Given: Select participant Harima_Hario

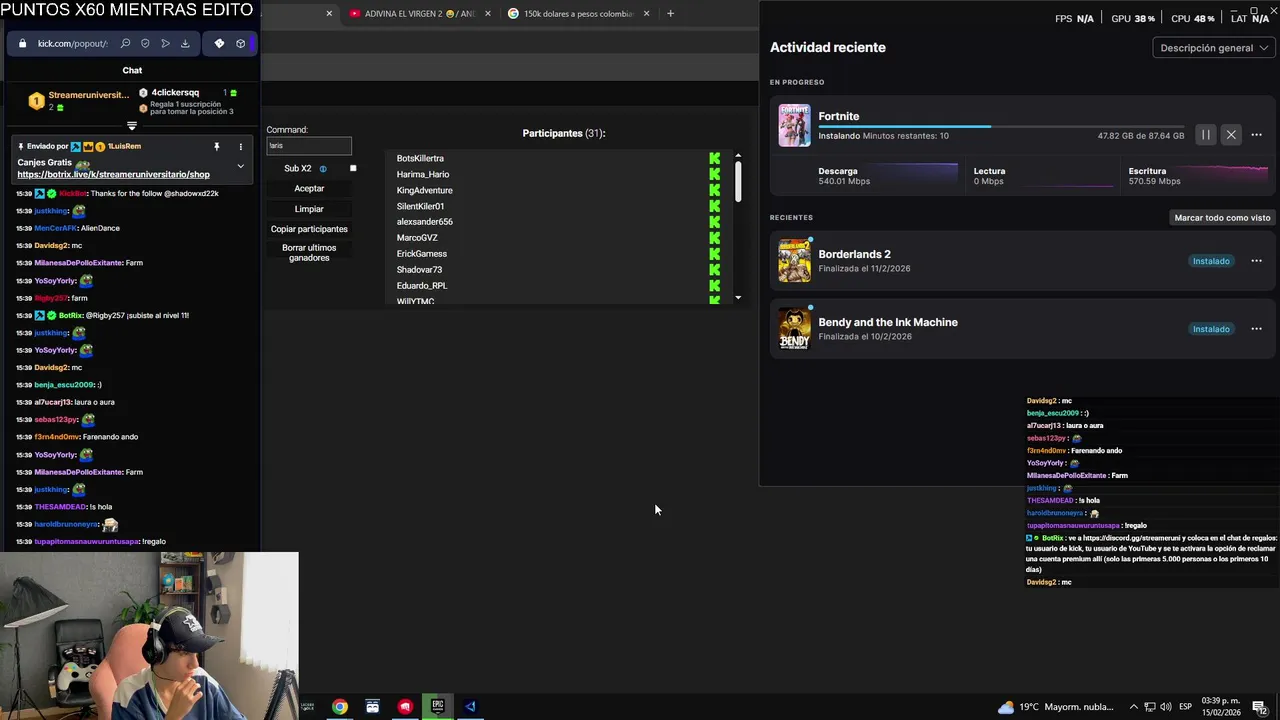Looking at the screenshot, I should coord(423,174).
